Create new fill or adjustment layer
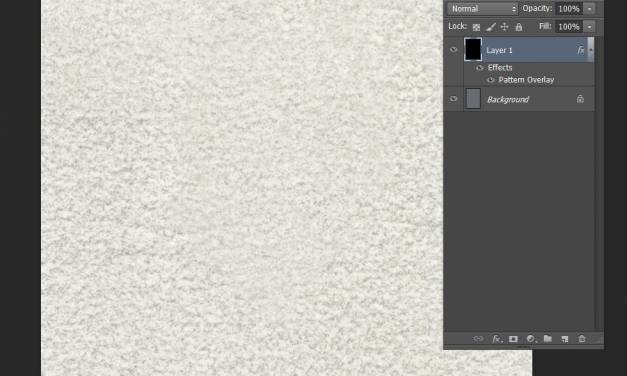The width and height of the screenshot is (627, 376). click(x=531, y=339)
